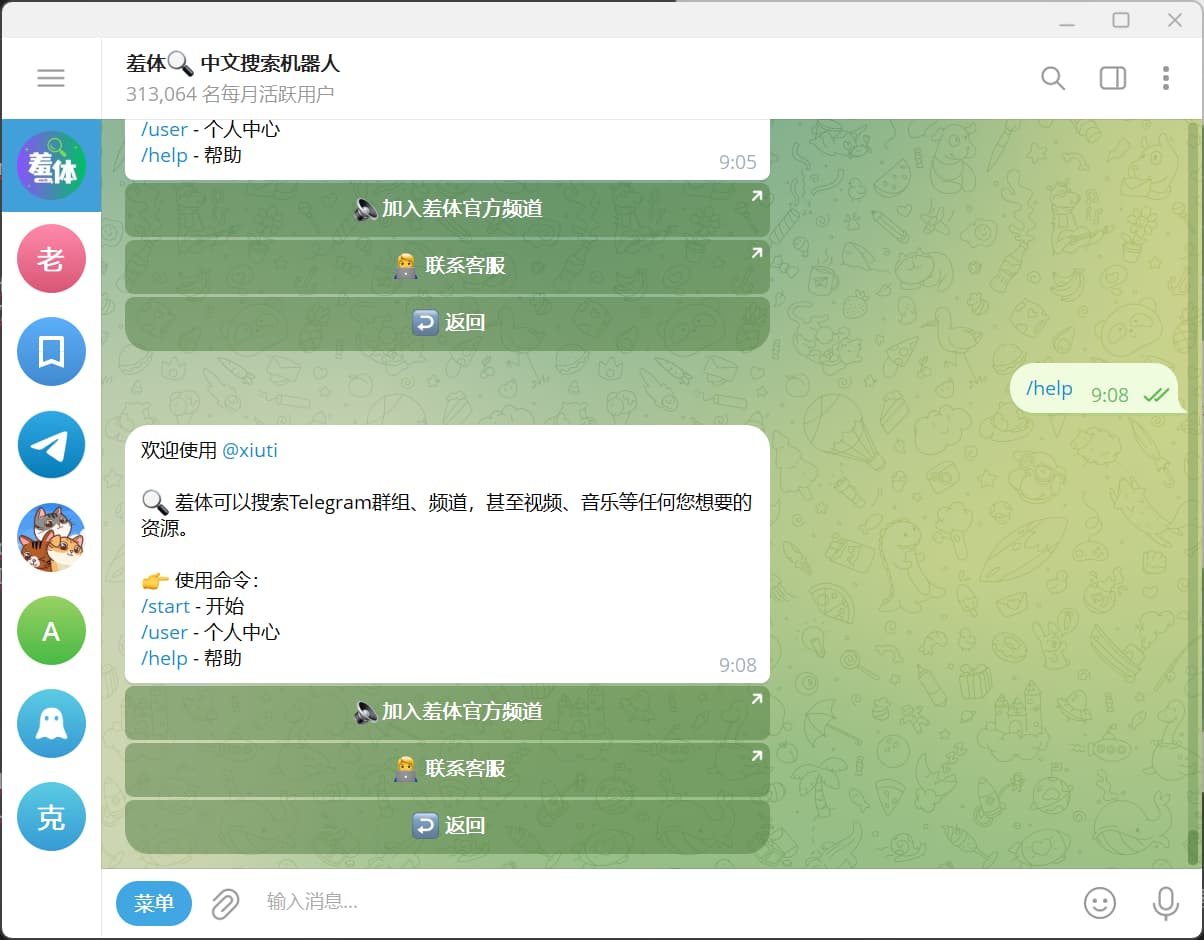The width and height of the screenshot is (1204, 940).
Task: Open the hamburger main menu
Action: (51, 78)
